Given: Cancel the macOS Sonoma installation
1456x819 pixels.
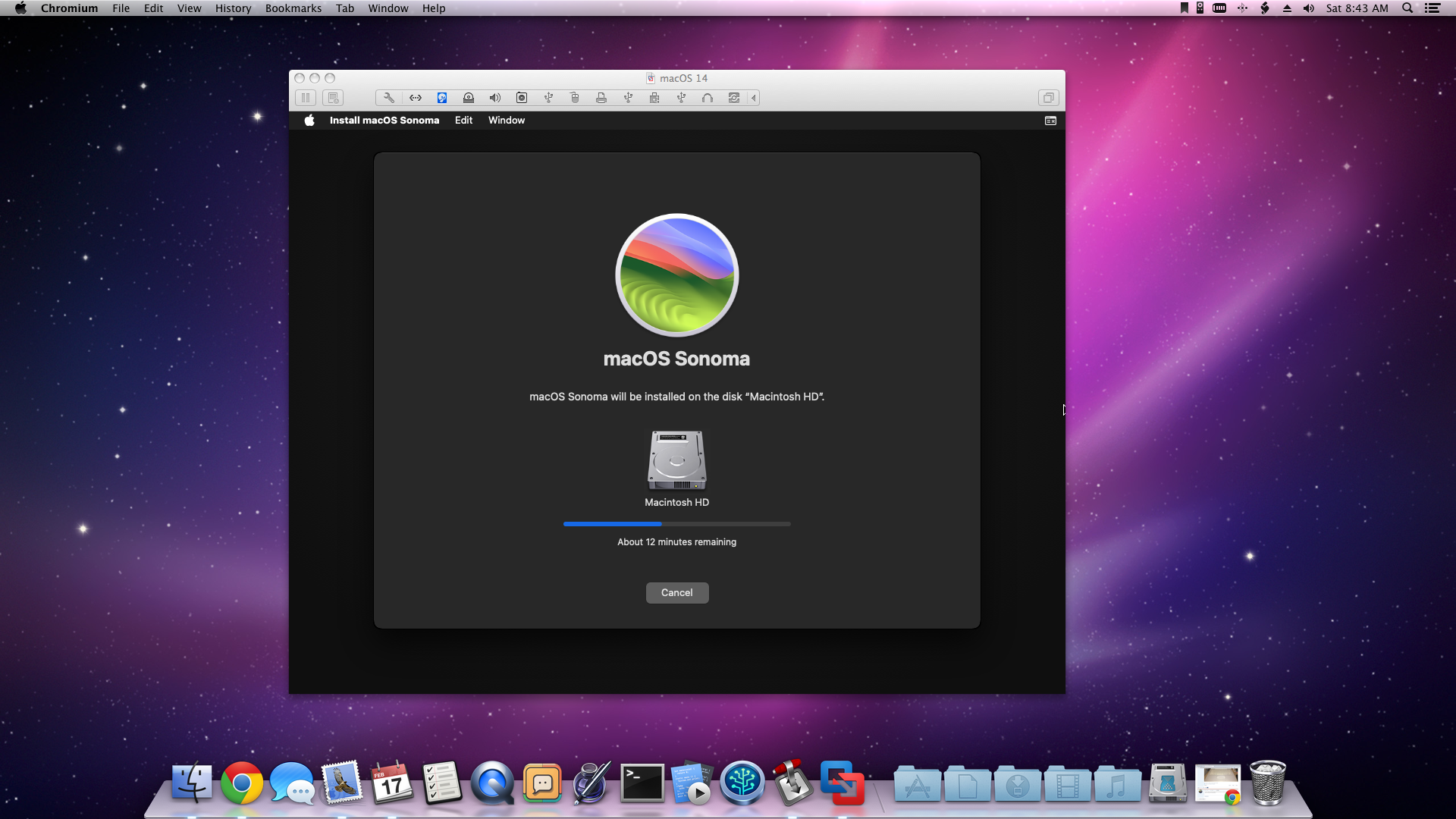Looking at the screenshot, I should click(676, 593).
